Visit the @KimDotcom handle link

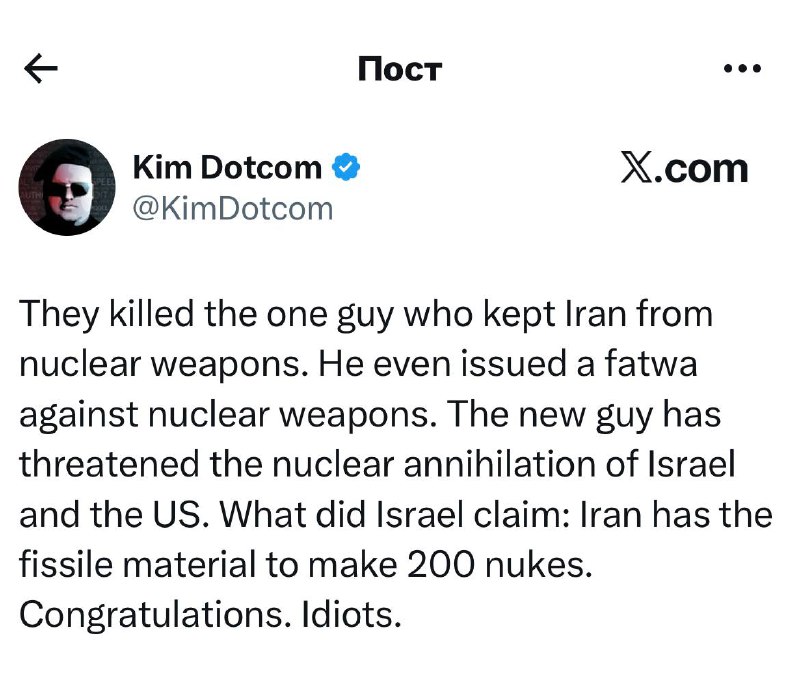tap(232, 208)
